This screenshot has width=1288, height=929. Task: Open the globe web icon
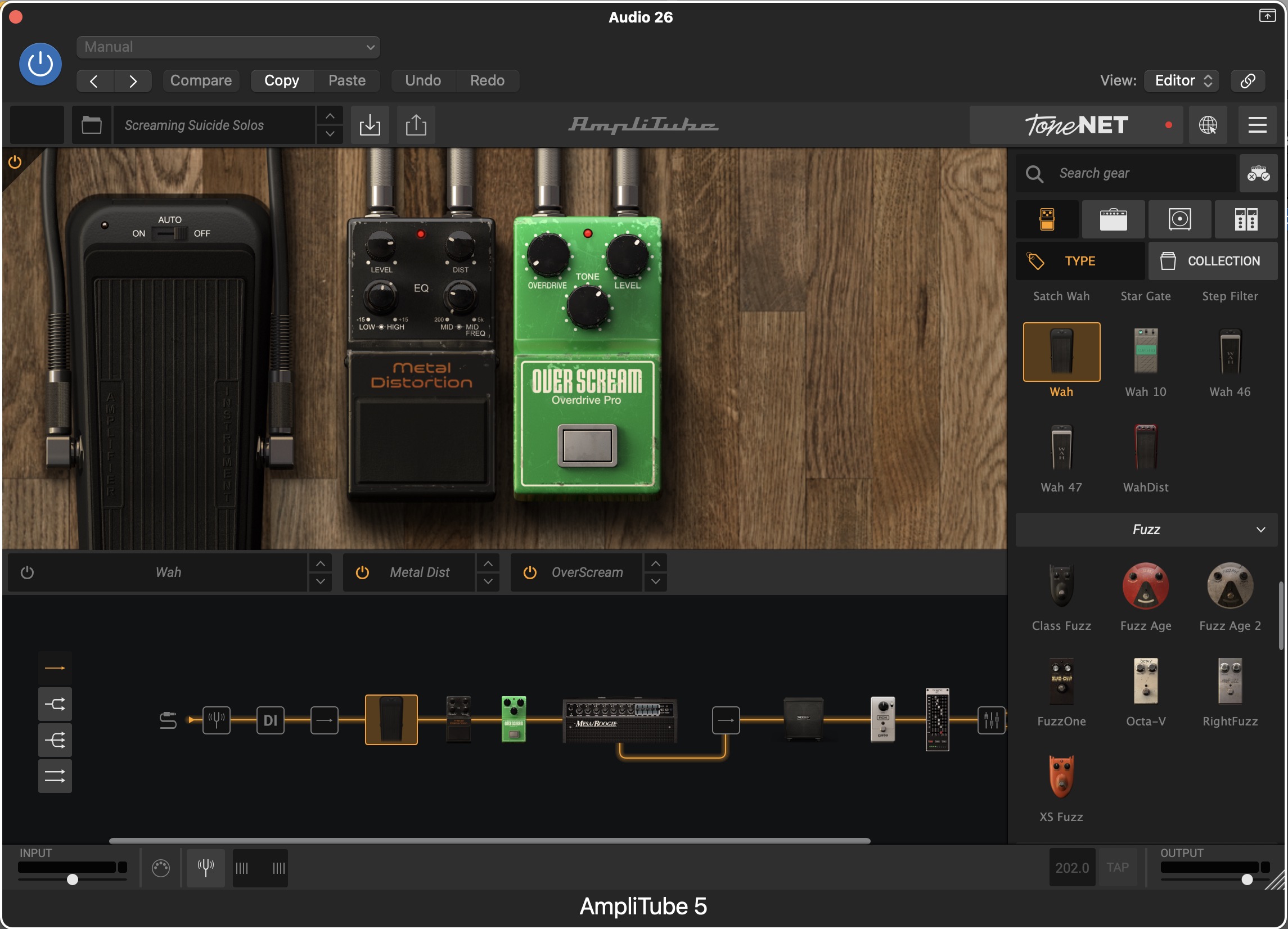point(1208,125)
